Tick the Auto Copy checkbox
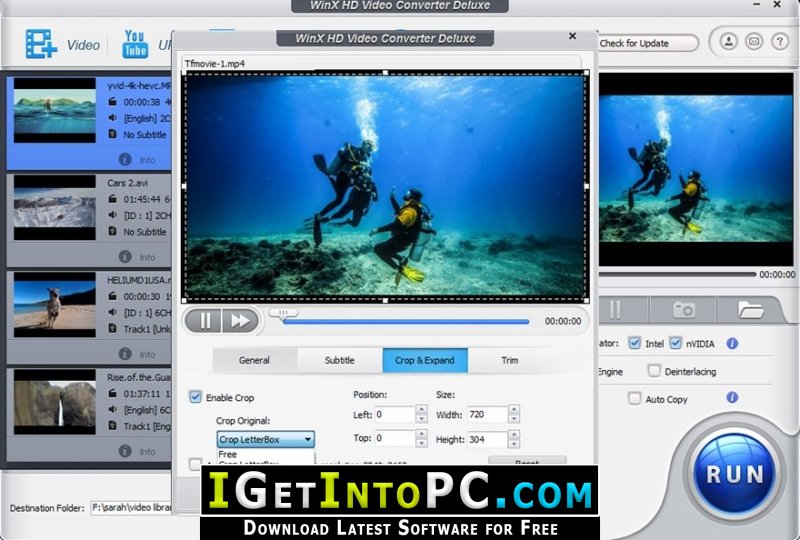The image size is (800, 540). click(x=634, y=398)
